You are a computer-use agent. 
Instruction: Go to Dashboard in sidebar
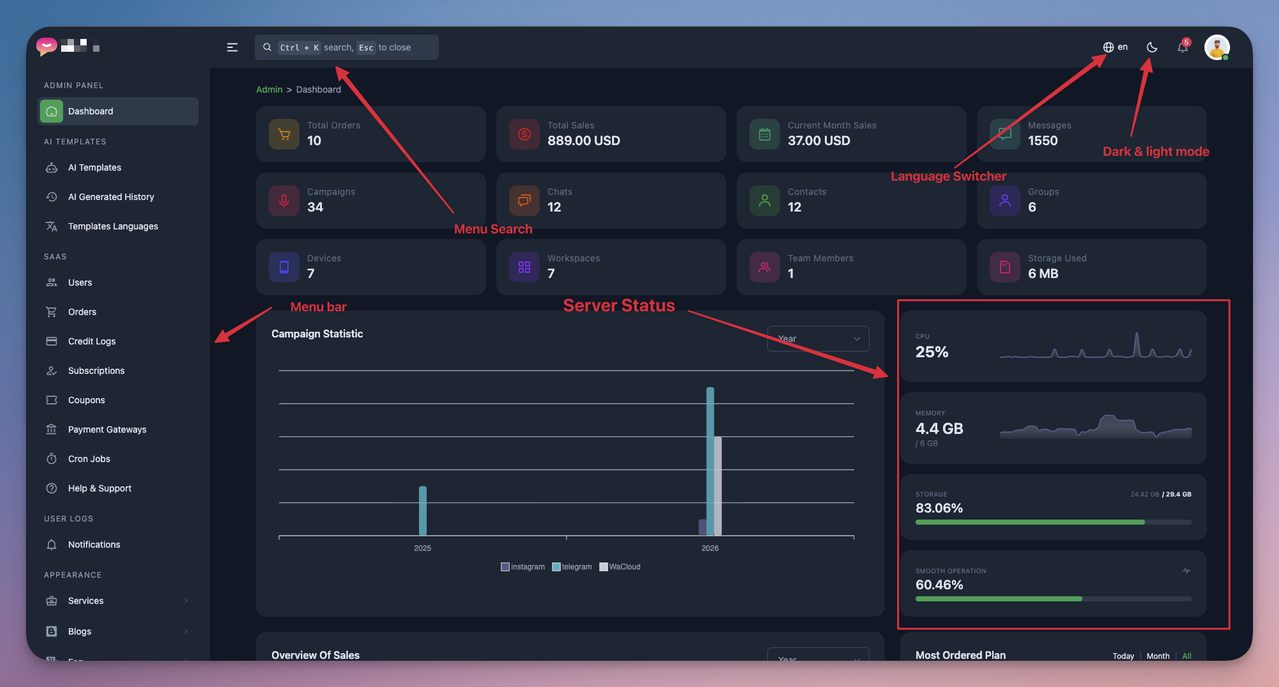pos(119,111)
